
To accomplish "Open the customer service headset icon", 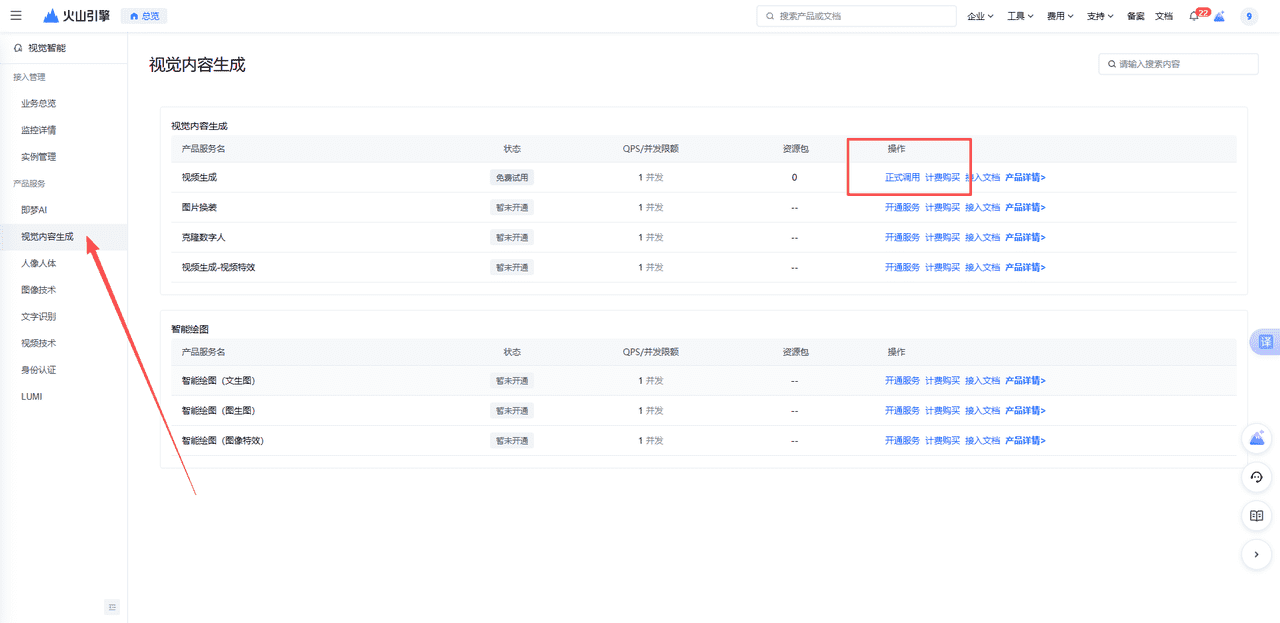I will tap(1257, 477).
